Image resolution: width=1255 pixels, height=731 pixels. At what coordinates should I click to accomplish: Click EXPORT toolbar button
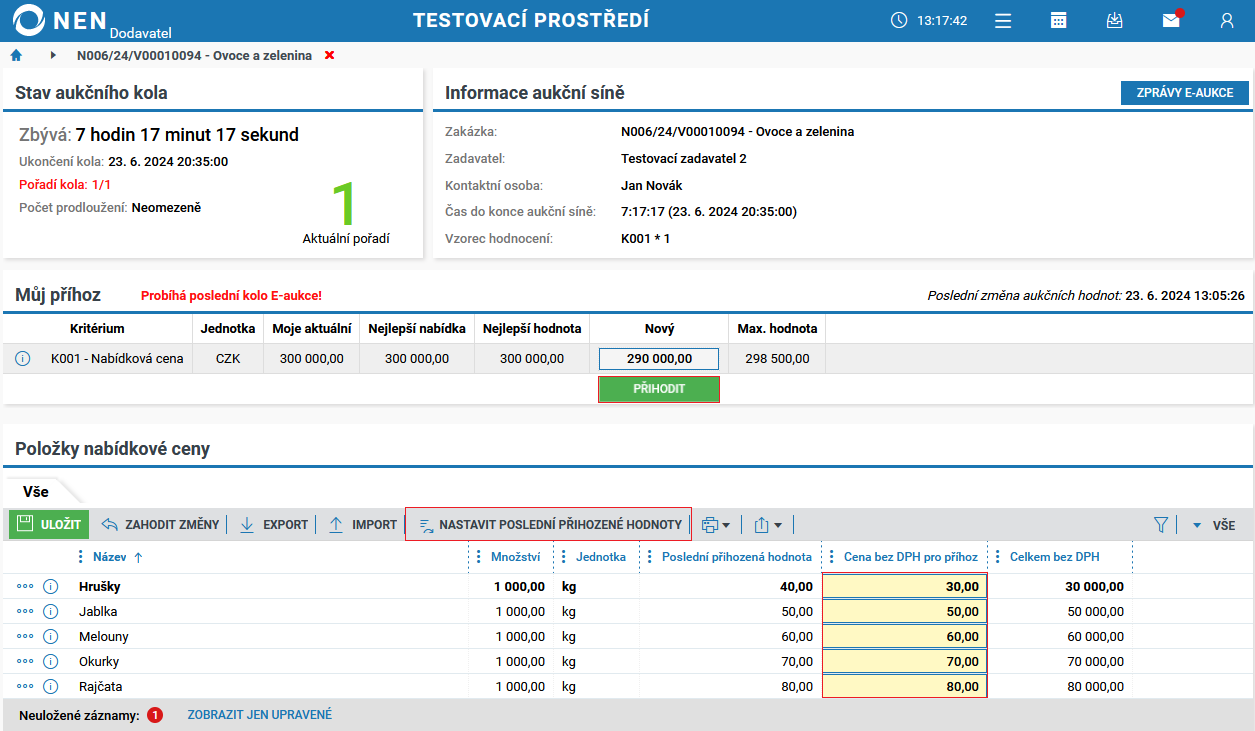[x=274, y=524]
